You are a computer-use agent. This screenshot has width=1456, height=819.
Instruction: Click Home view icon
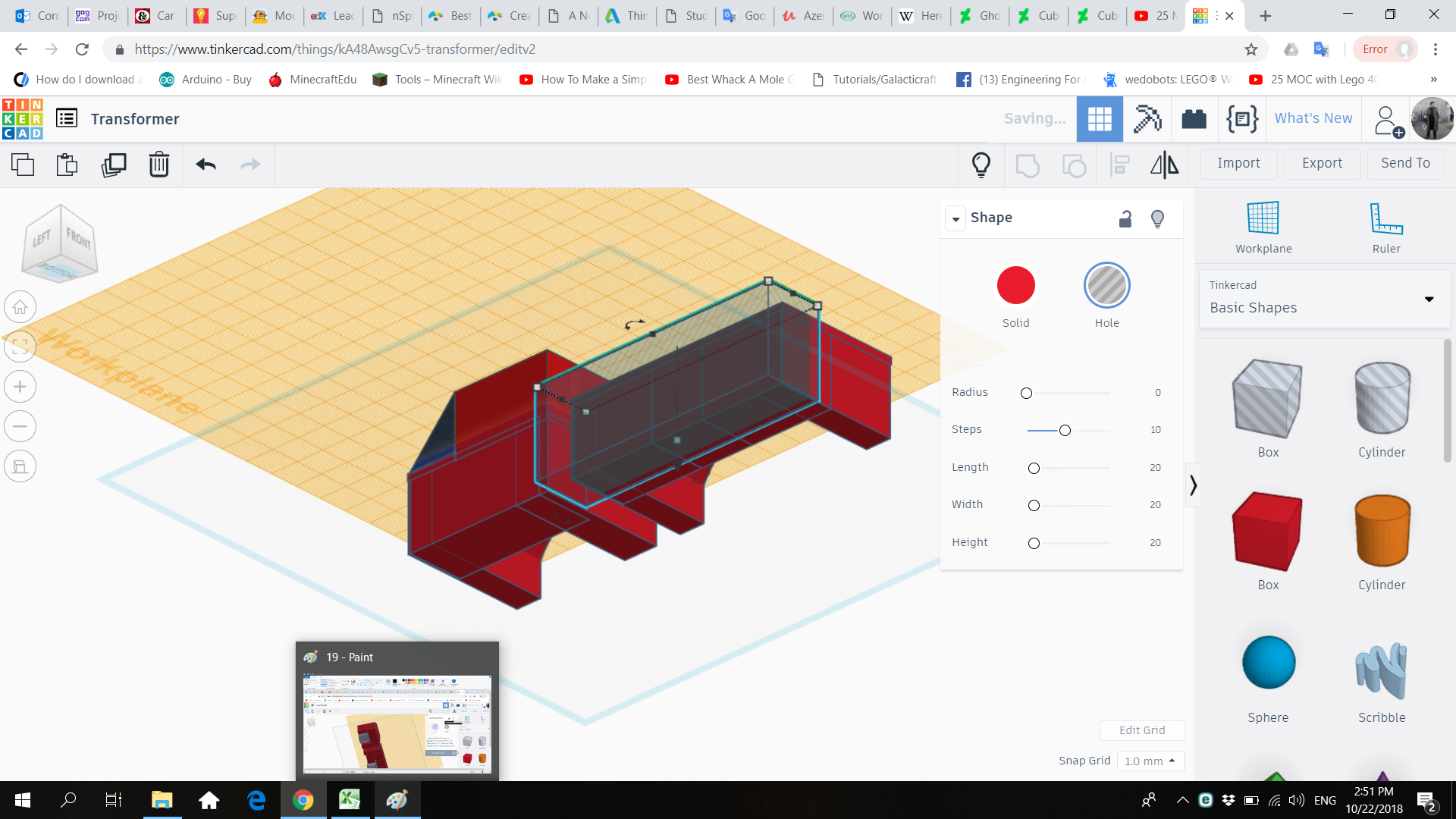coord(20,307)
